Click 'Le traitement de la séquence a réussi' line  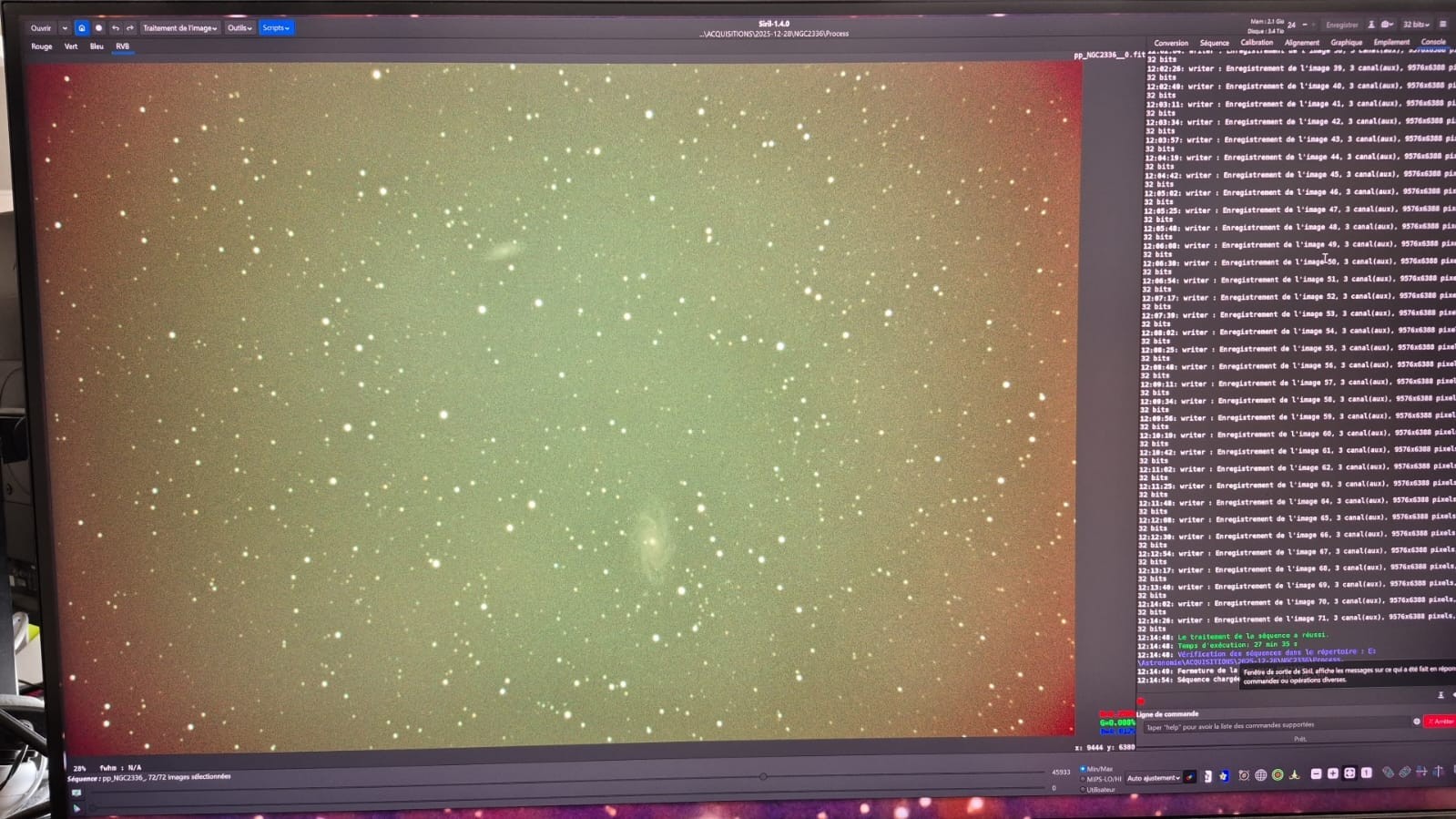pos(1252,636)
